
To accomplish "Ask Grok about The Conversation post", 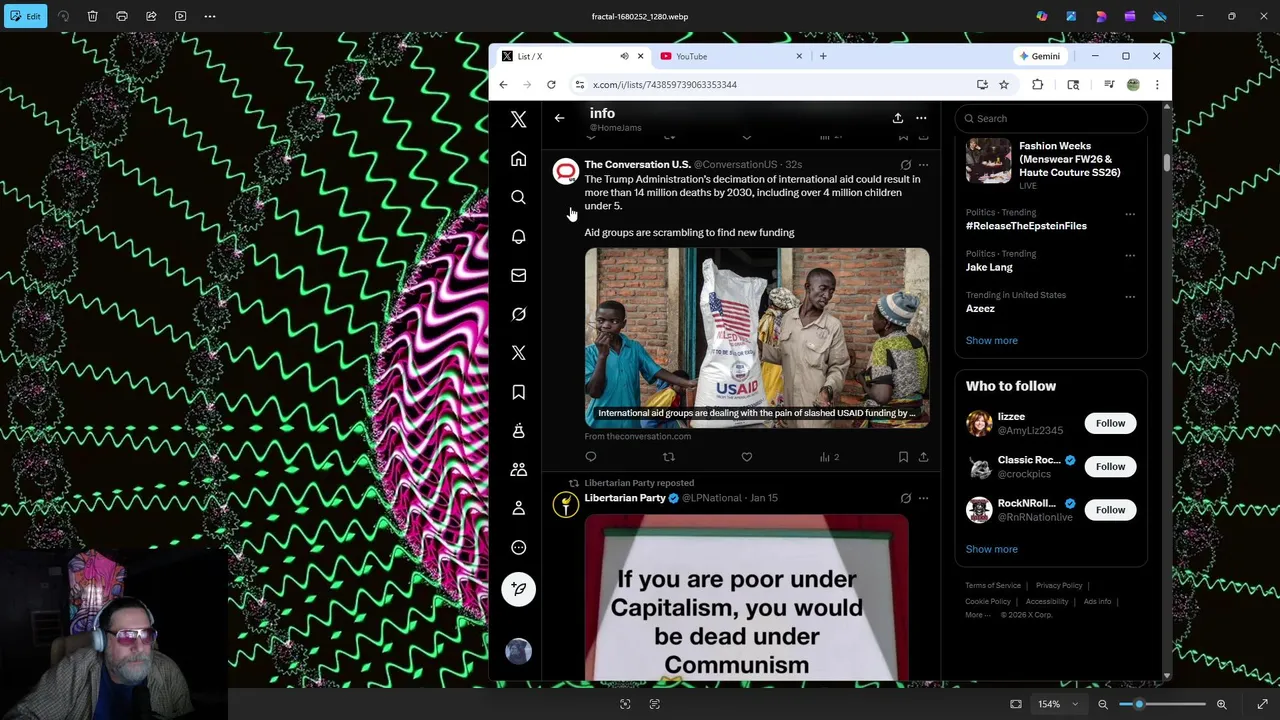I will click(x=905, y=165).
